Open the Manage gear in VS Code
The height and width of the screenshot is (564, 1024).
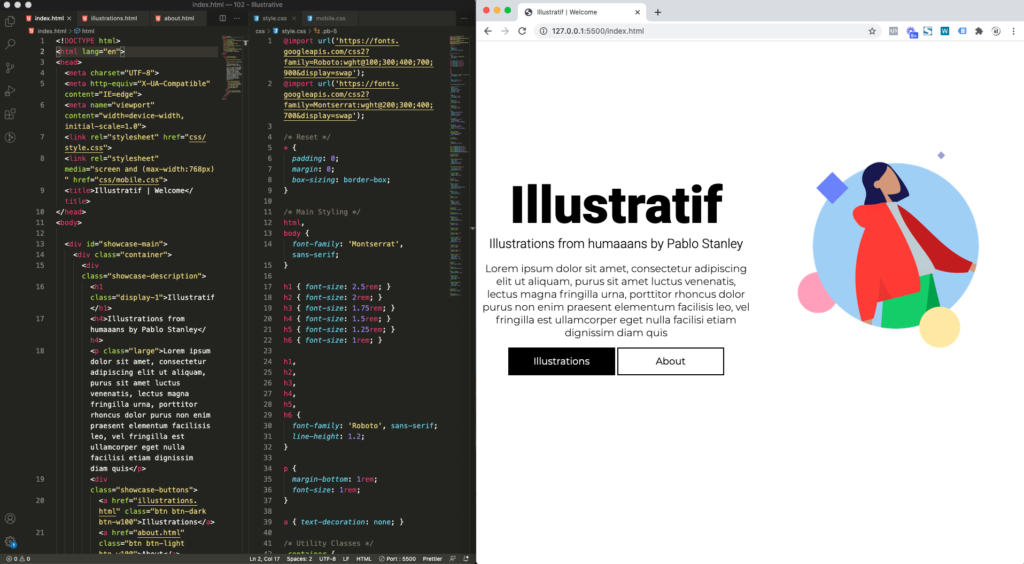[10, 542]
